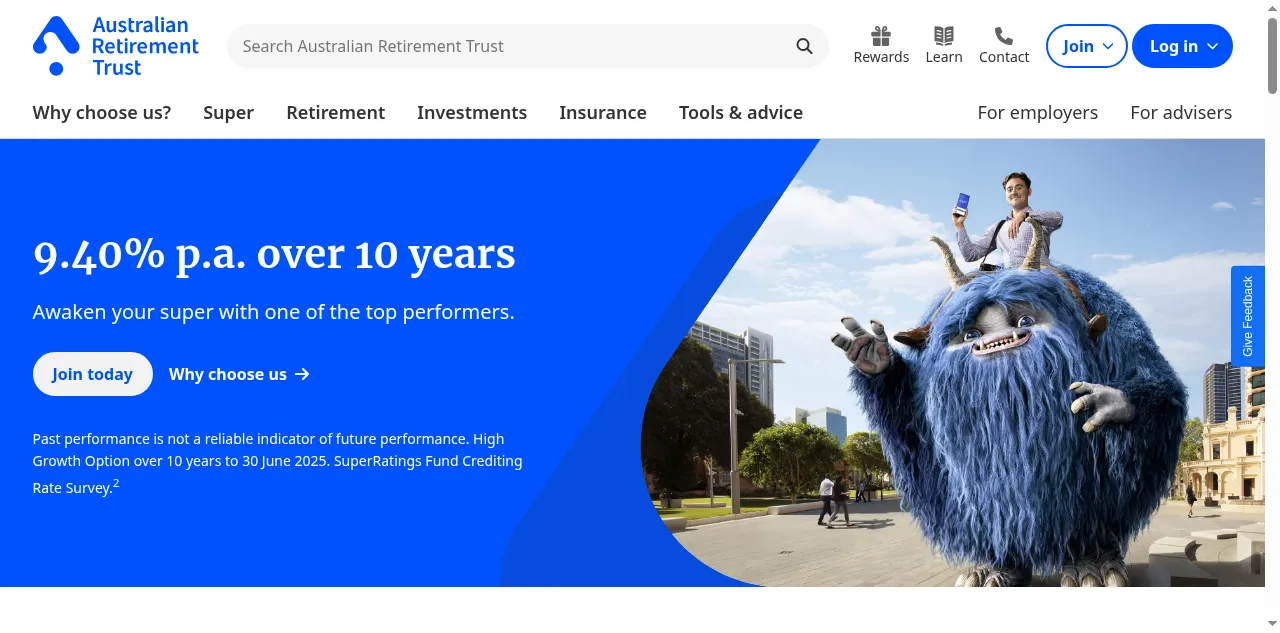Follow the Why choose us hero link
Screen dimensions: 1280x633
point(239,374)
